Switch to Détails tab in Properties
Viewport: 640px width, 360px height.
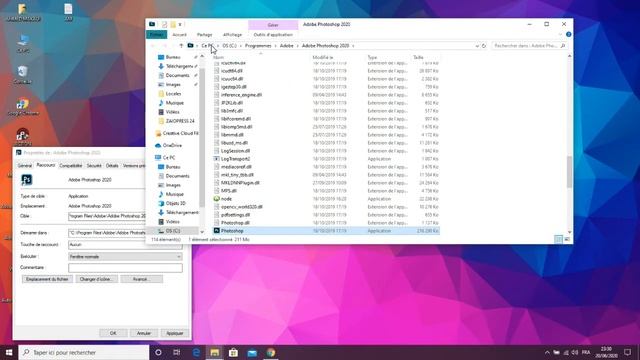pyautogui.click(x=112, y=166)
